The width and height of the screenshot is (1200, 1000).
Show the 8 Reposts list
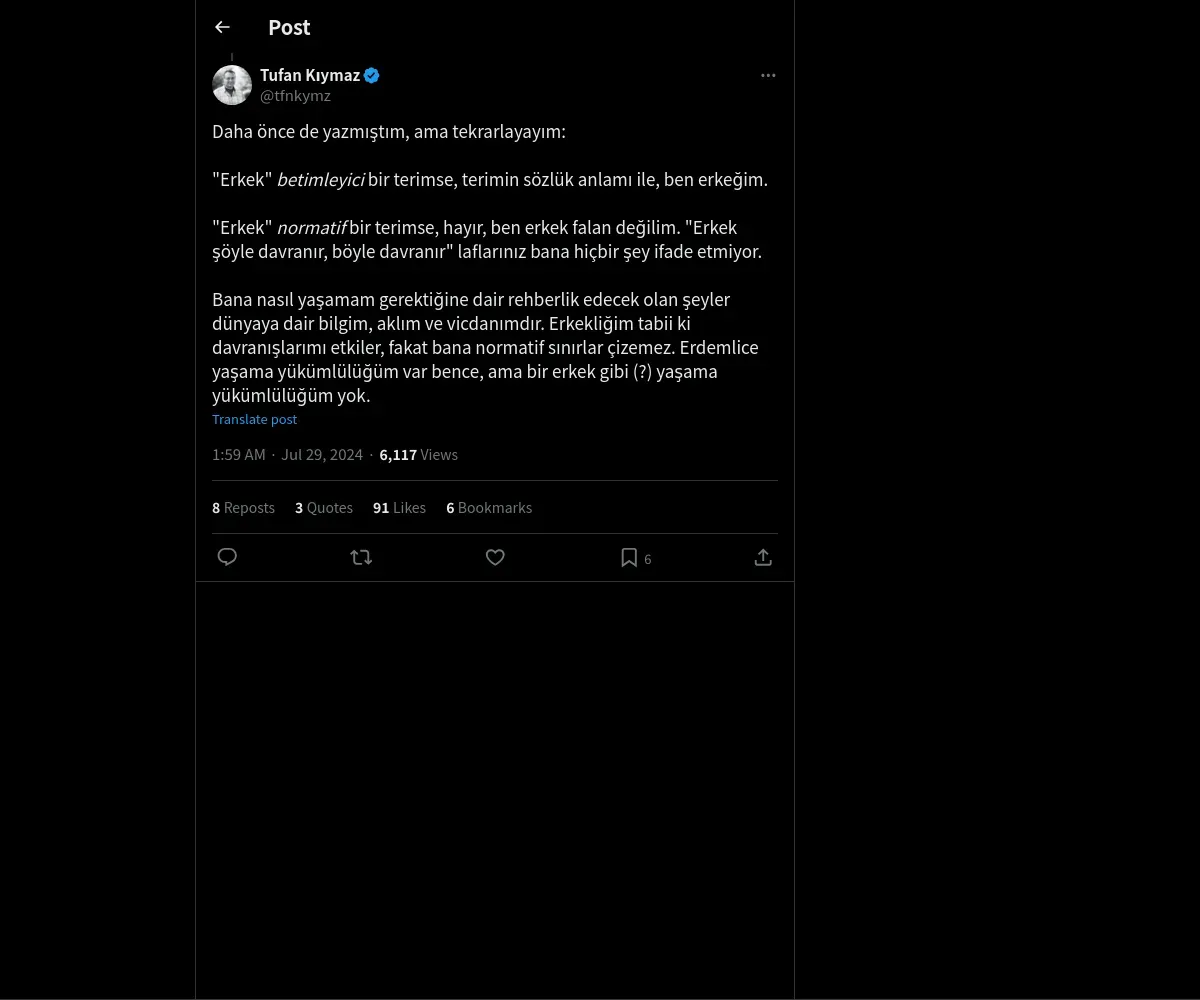tap(243, 508)
